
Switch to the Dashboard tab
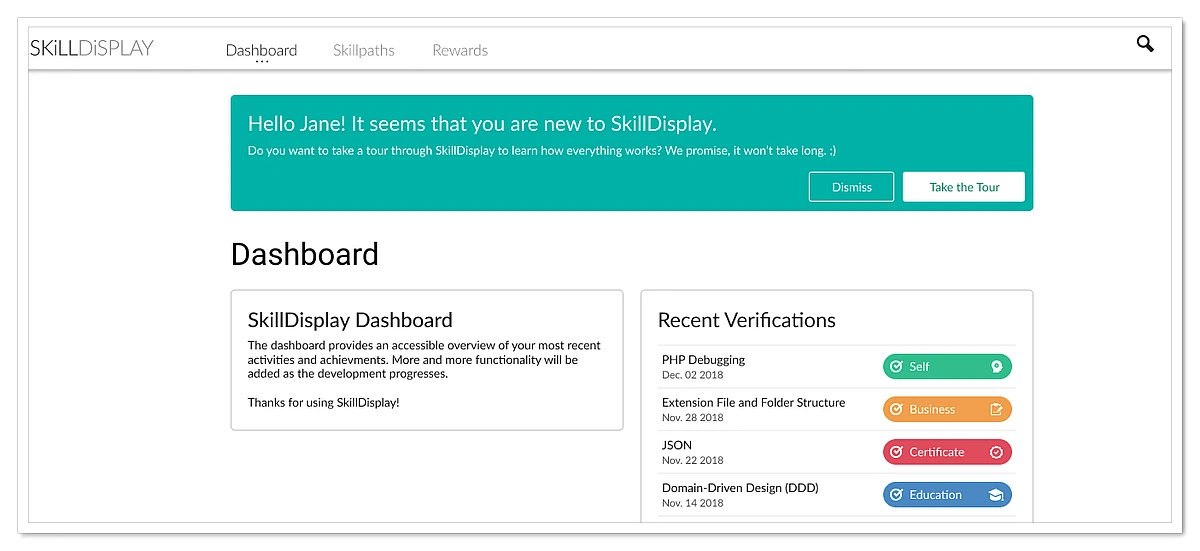[x=261, y=50]
